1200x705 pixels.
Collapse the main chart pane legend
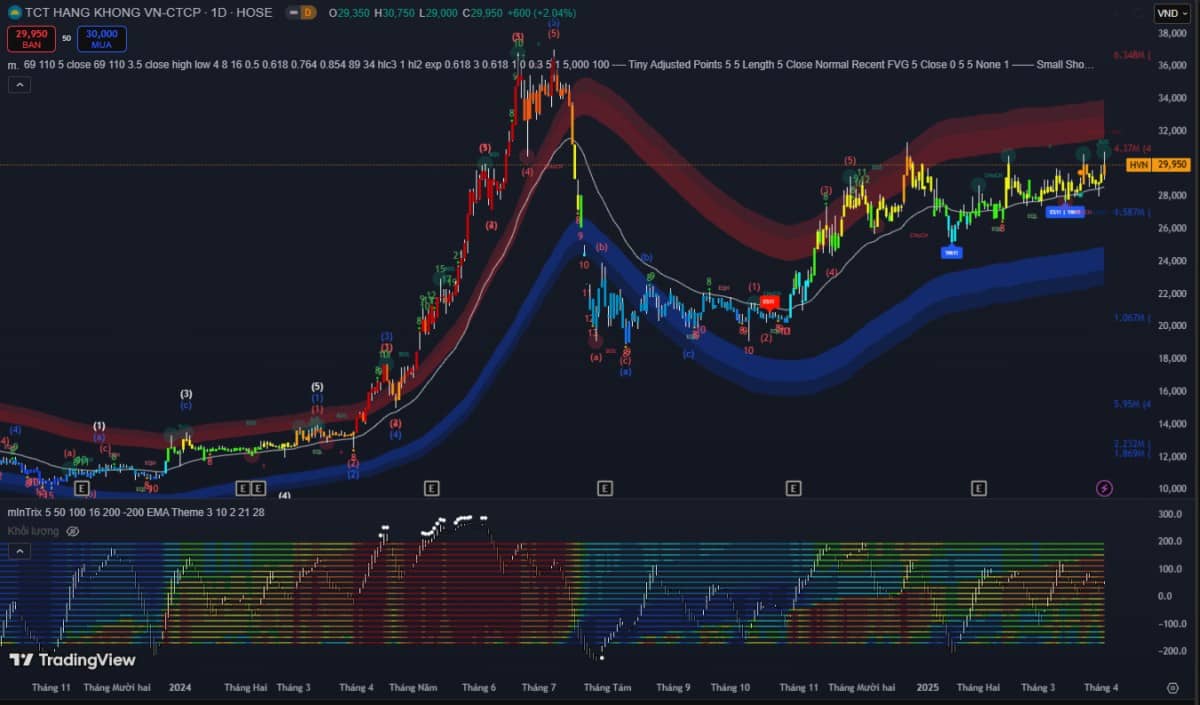(20, 84)
